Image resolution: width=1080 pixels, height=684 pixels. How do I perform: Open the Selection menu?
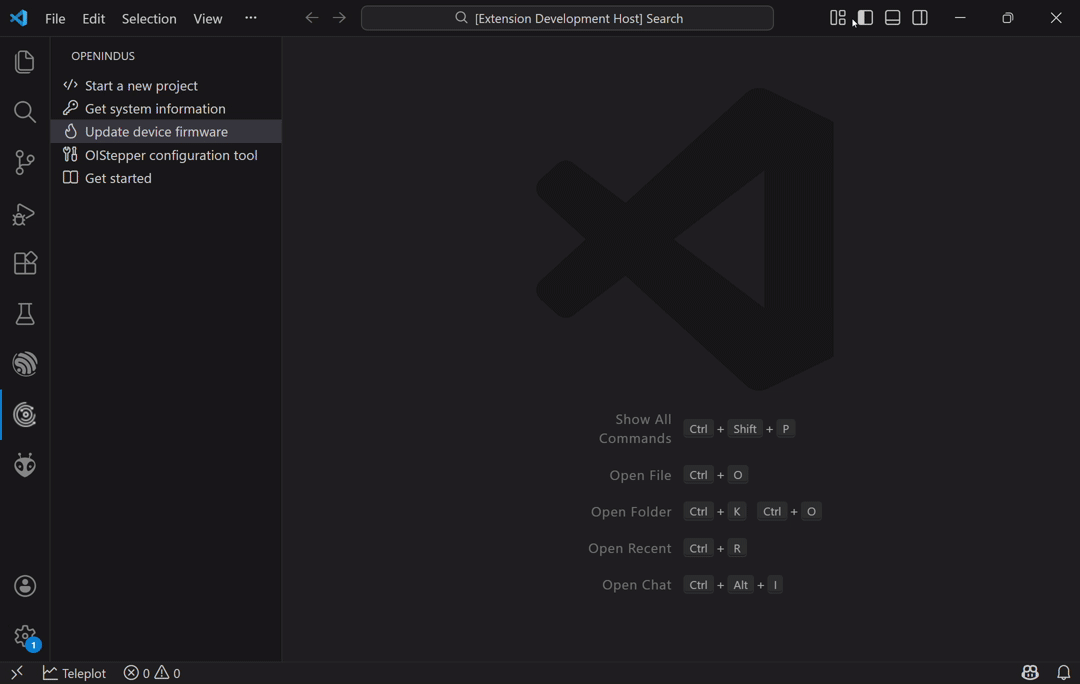click(x=149, y=19)
